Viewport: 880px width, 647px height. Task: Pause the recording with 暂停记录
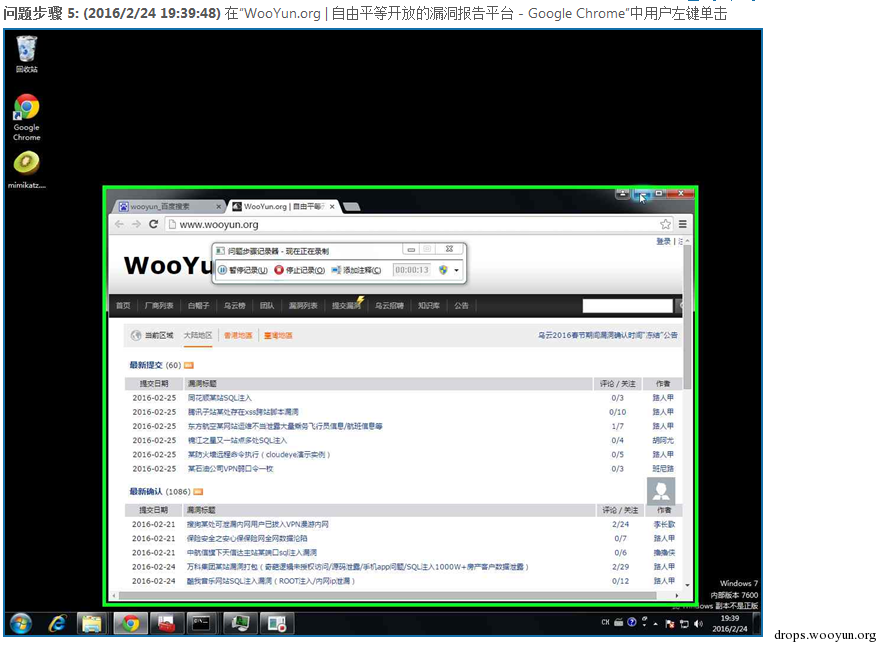click(x=242, y=270)
